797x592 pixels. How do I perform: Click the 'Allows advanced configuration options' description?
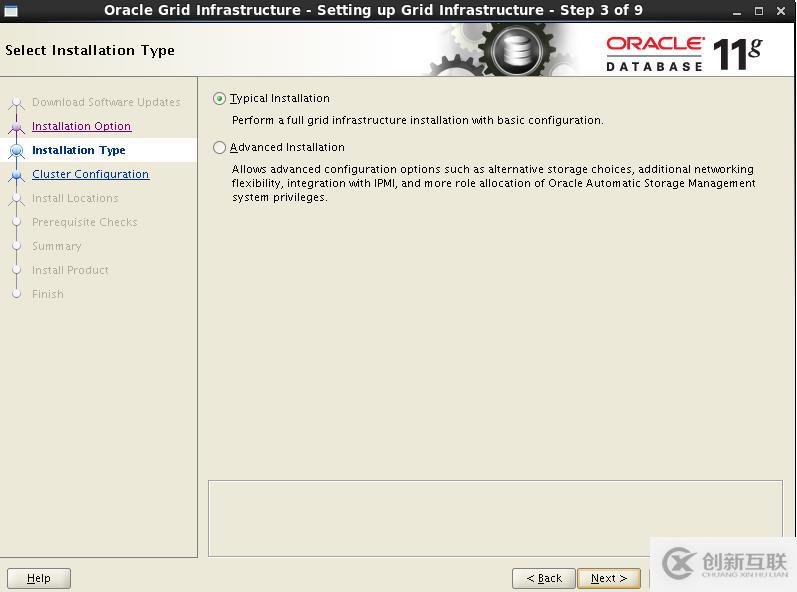(x=494, y=183)
